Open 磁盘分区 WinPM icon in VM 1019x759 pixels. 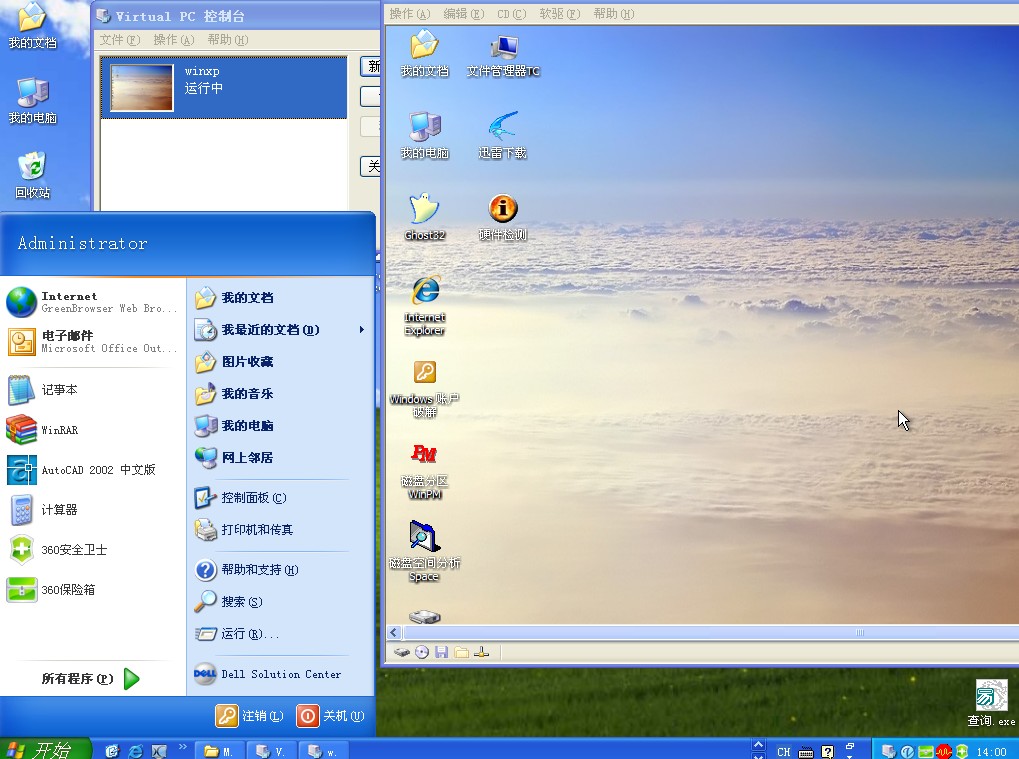[x=424, y=470]
